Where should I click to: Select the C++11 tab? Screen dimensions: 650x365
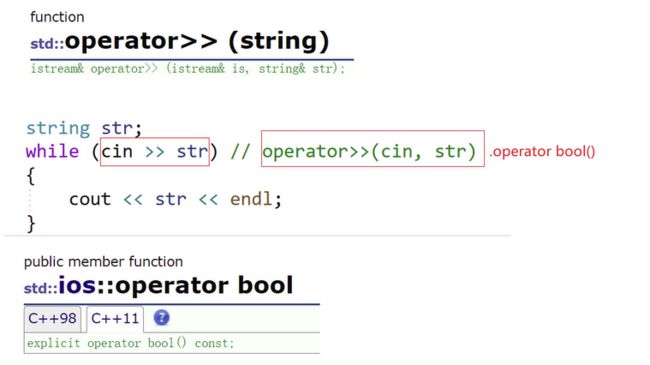(115, 319)
